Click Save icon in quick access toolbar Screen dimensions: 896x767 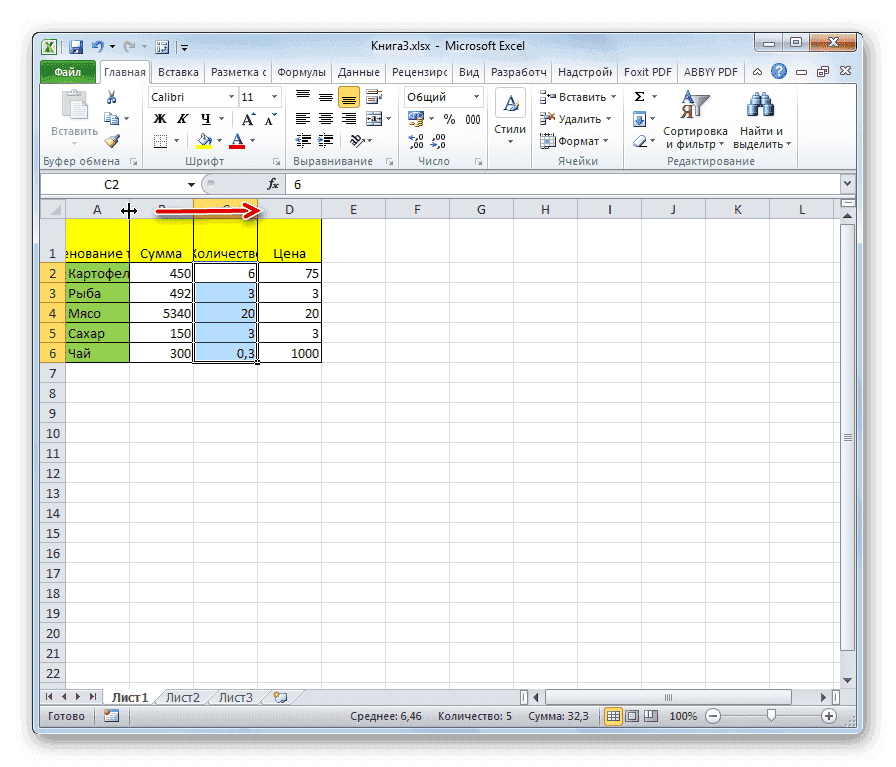pos(76,46)
